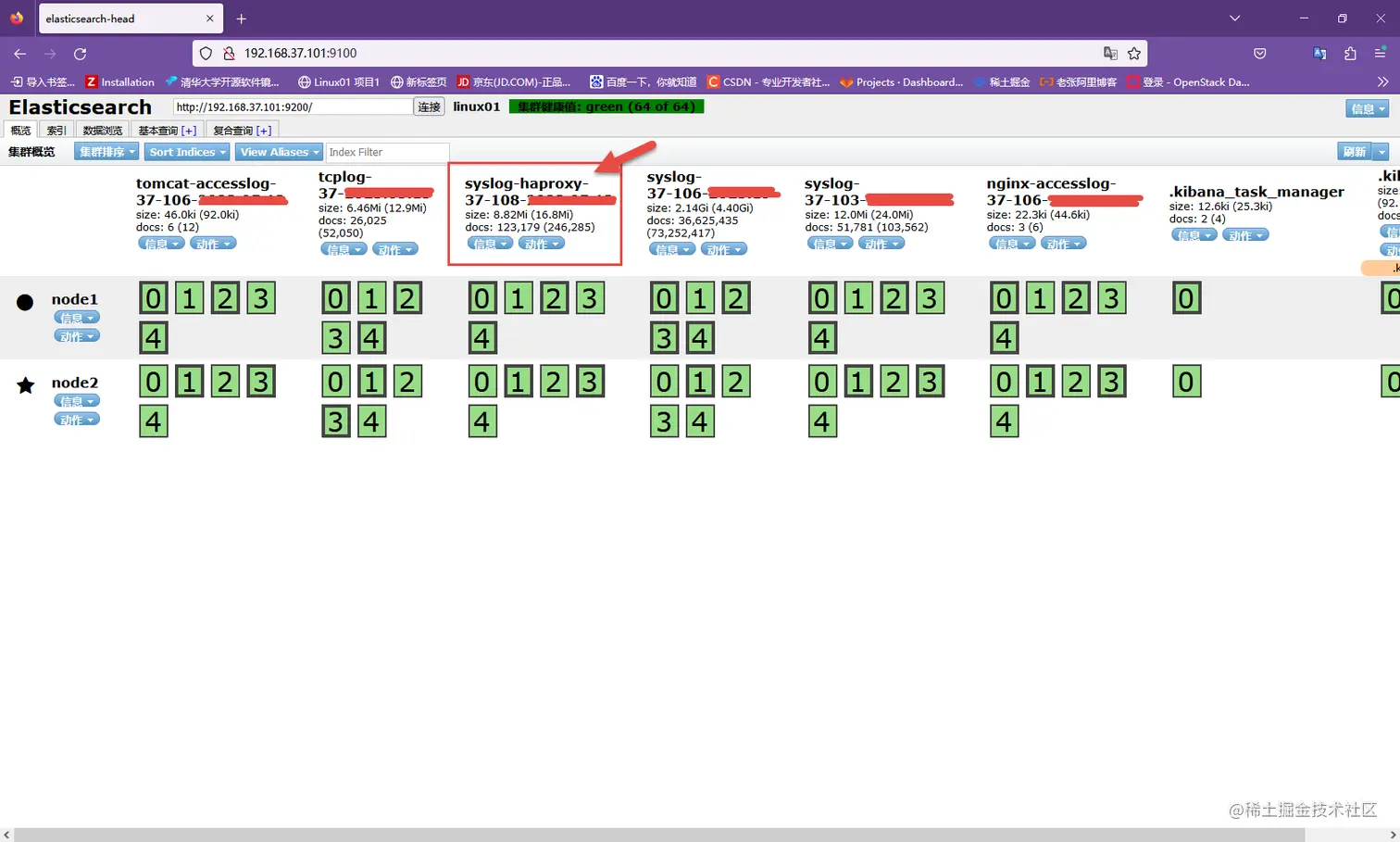
Task: Open the translation extension icon in the toolbar
Action: [1319, 54]
